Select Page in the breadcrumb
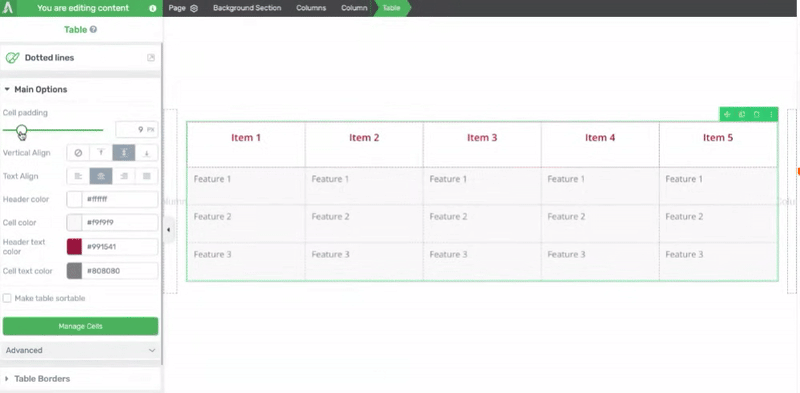This screenshot has width=800, height=393. pyautogui.click(x=177, y=8)
